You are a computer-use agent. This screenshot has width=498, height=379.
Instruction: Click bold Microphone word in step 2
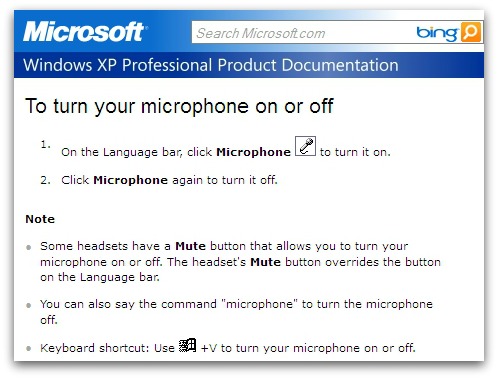tap(130, 180)
